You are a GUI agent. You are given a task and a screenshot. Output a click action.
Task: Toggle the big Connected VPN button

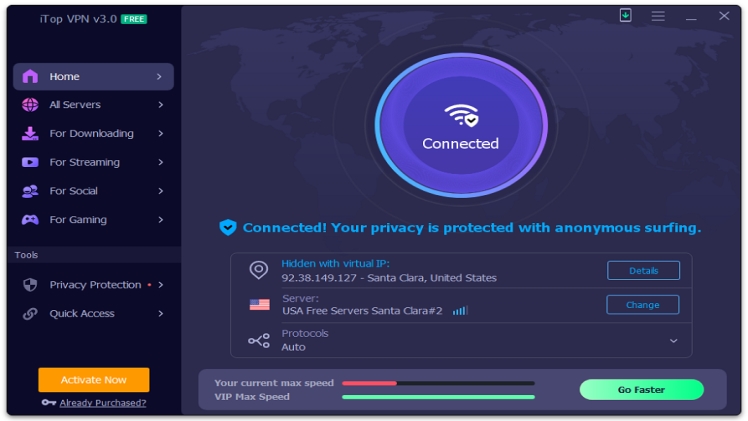coord(461,125)
